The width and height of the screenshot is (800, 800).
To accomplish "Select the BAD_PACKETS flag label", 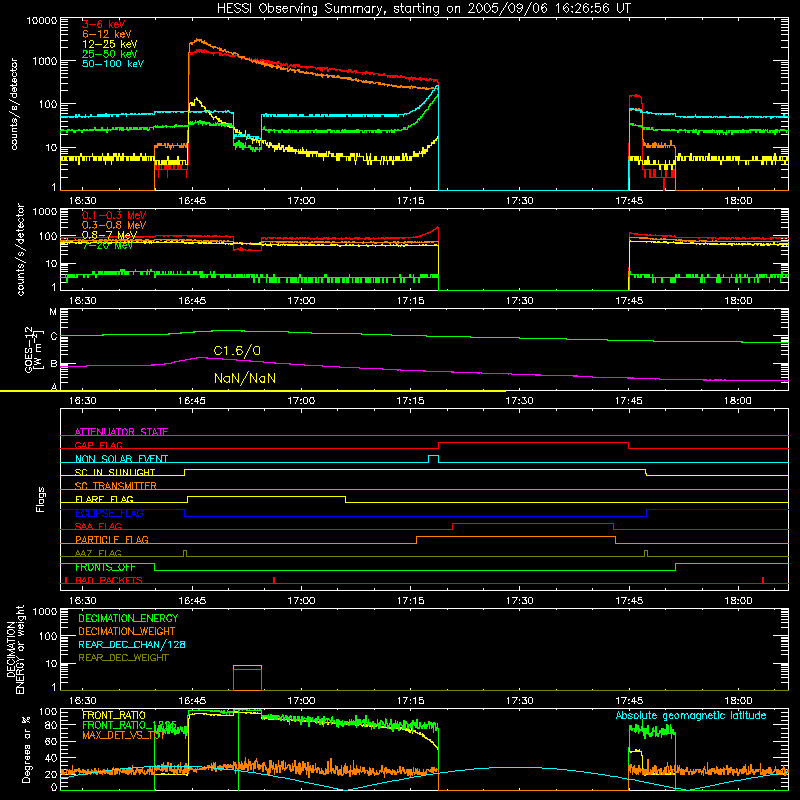I will point(109,580).
